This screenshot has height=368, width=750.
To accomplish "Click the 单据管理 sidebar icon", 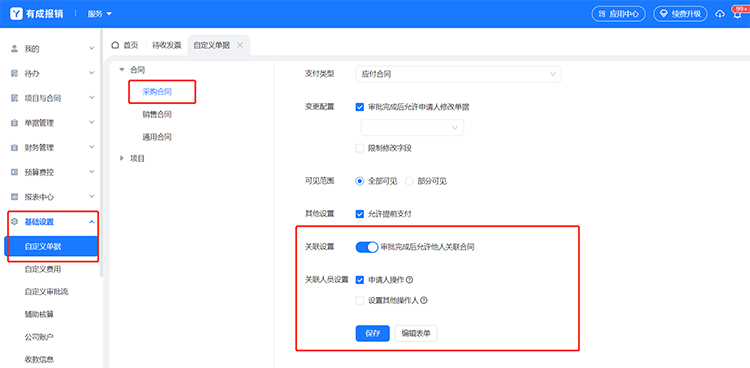I will 14,123.
